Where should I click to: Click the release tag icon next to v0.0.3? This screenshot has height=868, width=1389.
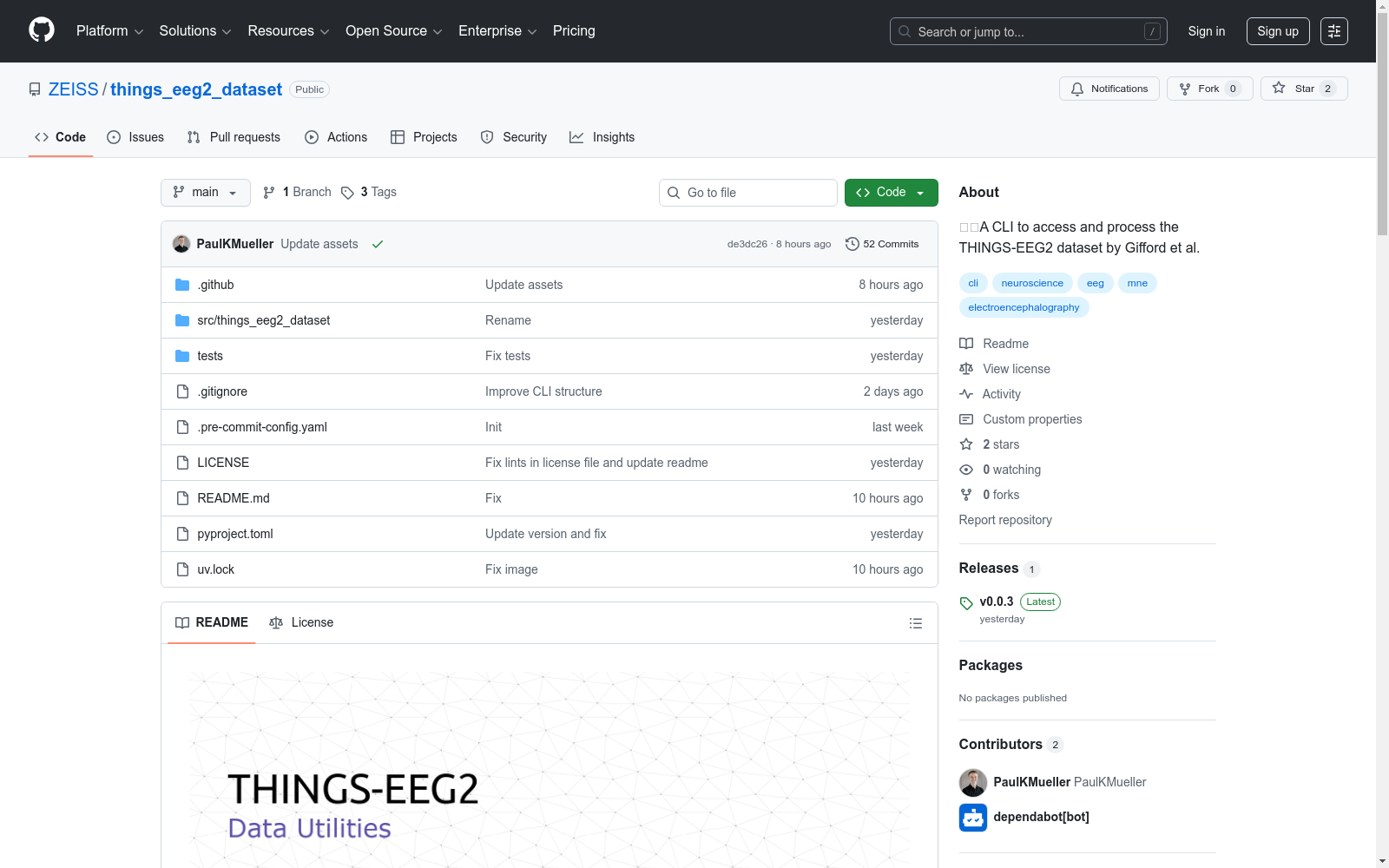[x=966, y=603]
